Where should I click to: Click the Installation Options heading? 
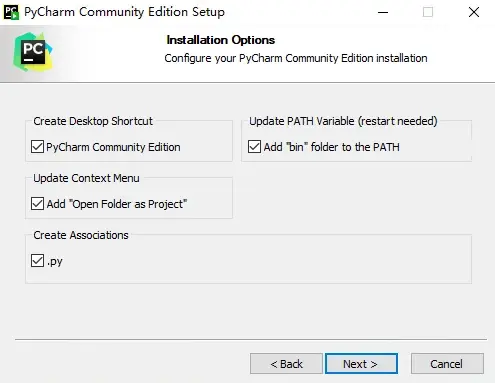pos(221,40)
